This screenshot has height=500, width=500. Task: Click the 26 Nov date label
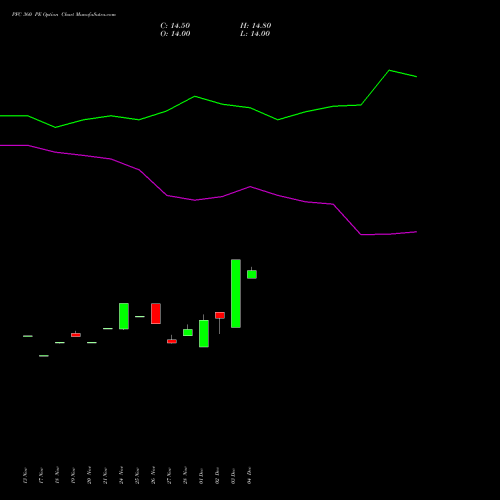click(x=153, y=475)
